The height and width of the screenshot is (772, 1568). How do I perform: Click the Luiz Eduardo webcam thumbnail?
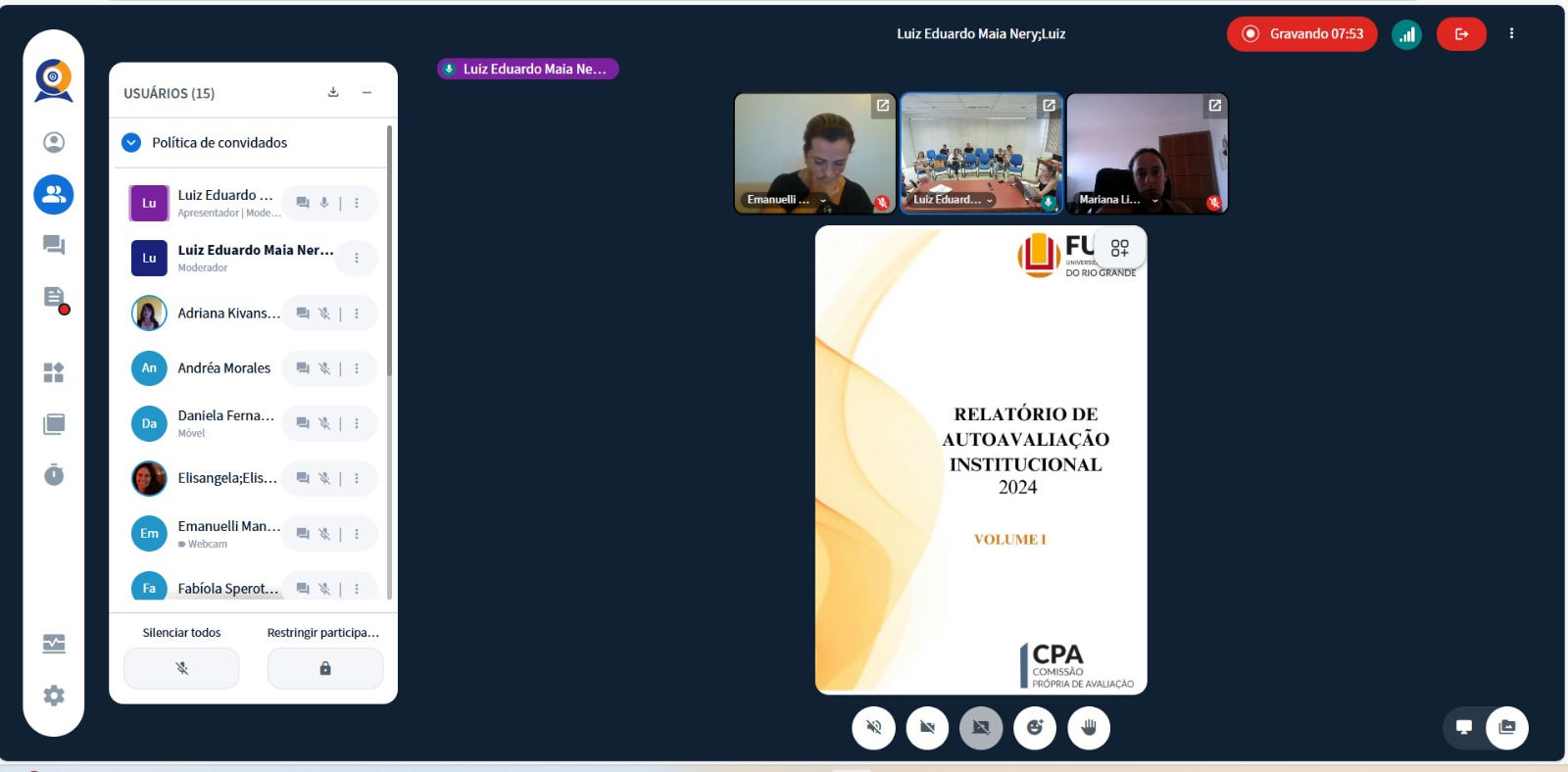click(981, 152)
